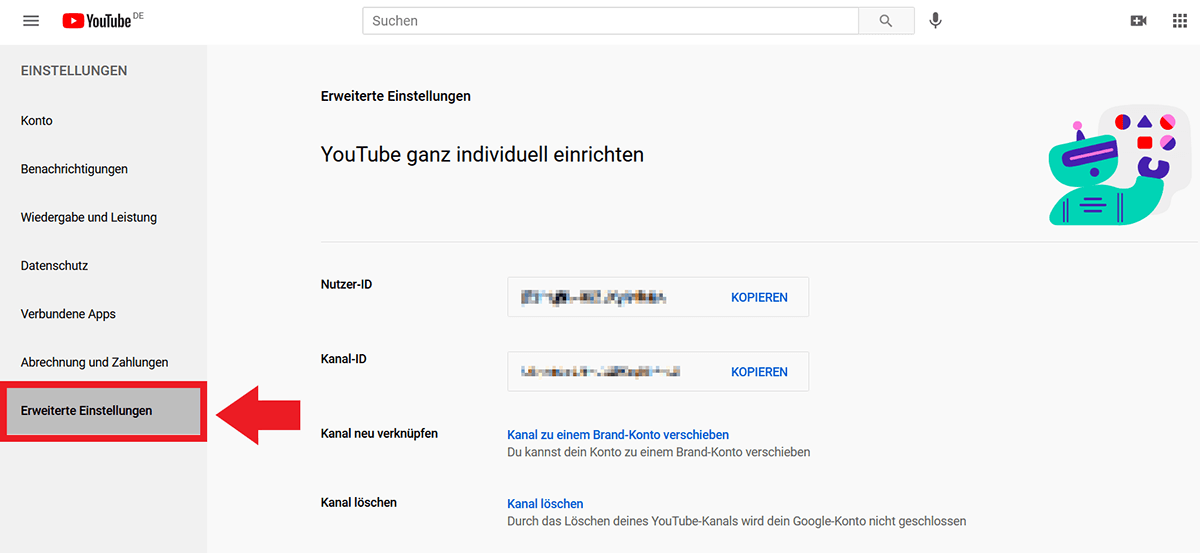
Task: Click 'Durch das Löschen' description text
Action: [x=737, y=522]
